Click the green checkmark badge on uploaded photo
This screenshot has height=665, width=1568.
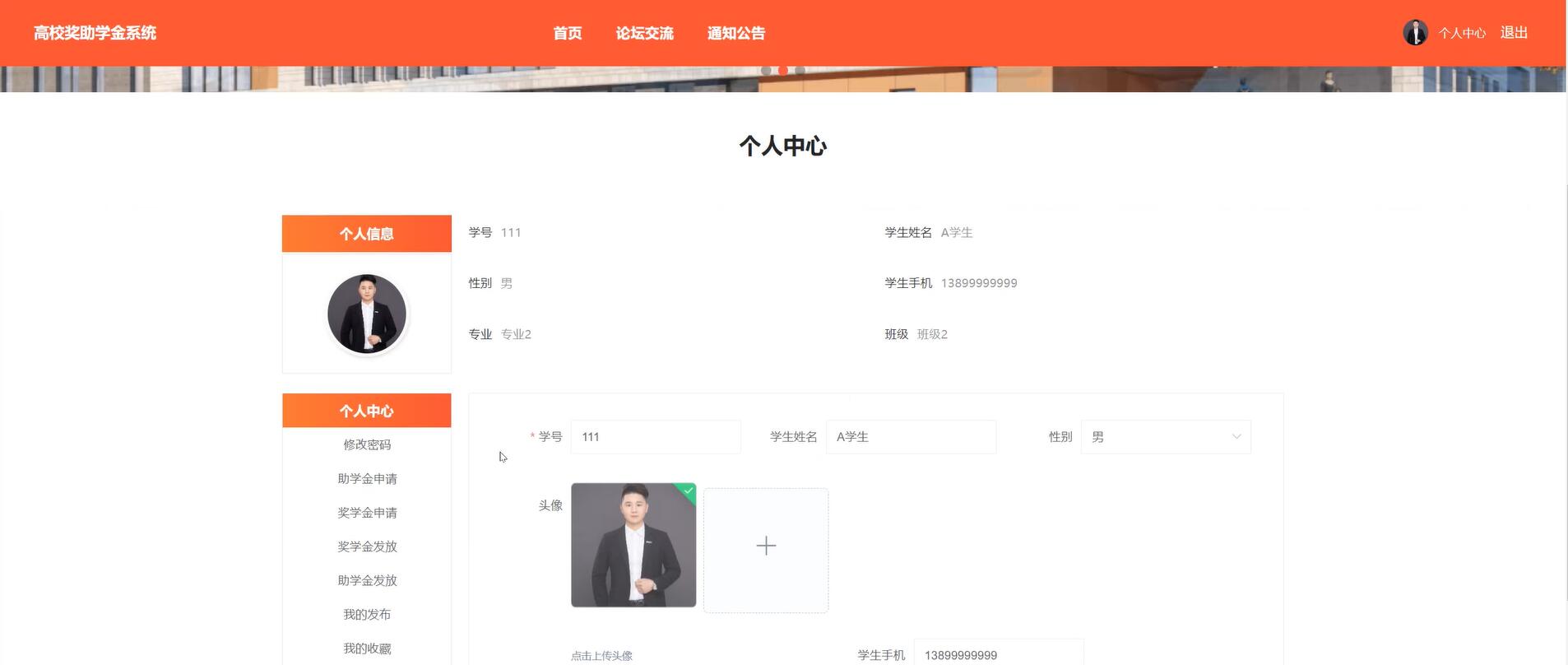[688, 491]
